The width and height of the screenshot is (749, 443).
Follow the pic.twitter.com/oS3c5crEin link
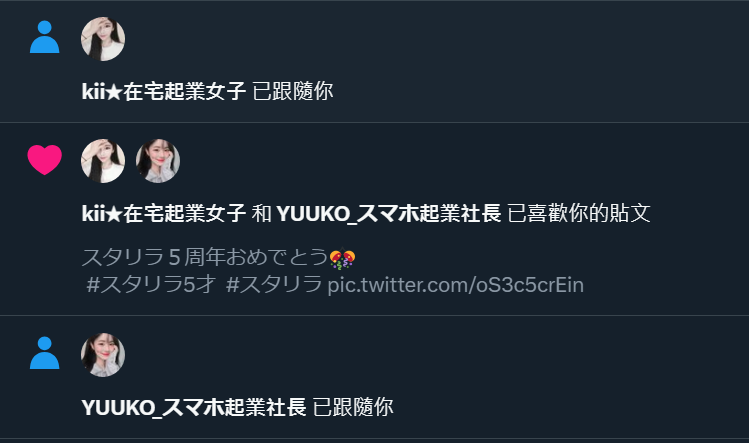tap(456, 285)
